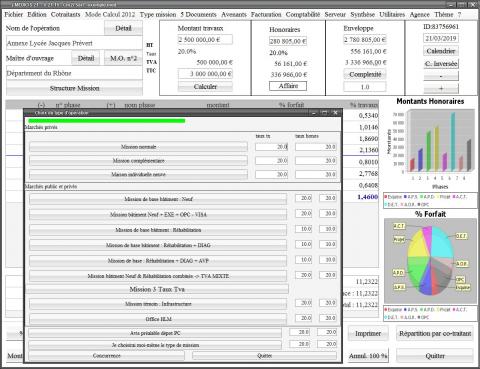The height and width of the screenshot is (369, 480).
Task: Click the plus button under C. inversée
Action: [x=441, y=89]
